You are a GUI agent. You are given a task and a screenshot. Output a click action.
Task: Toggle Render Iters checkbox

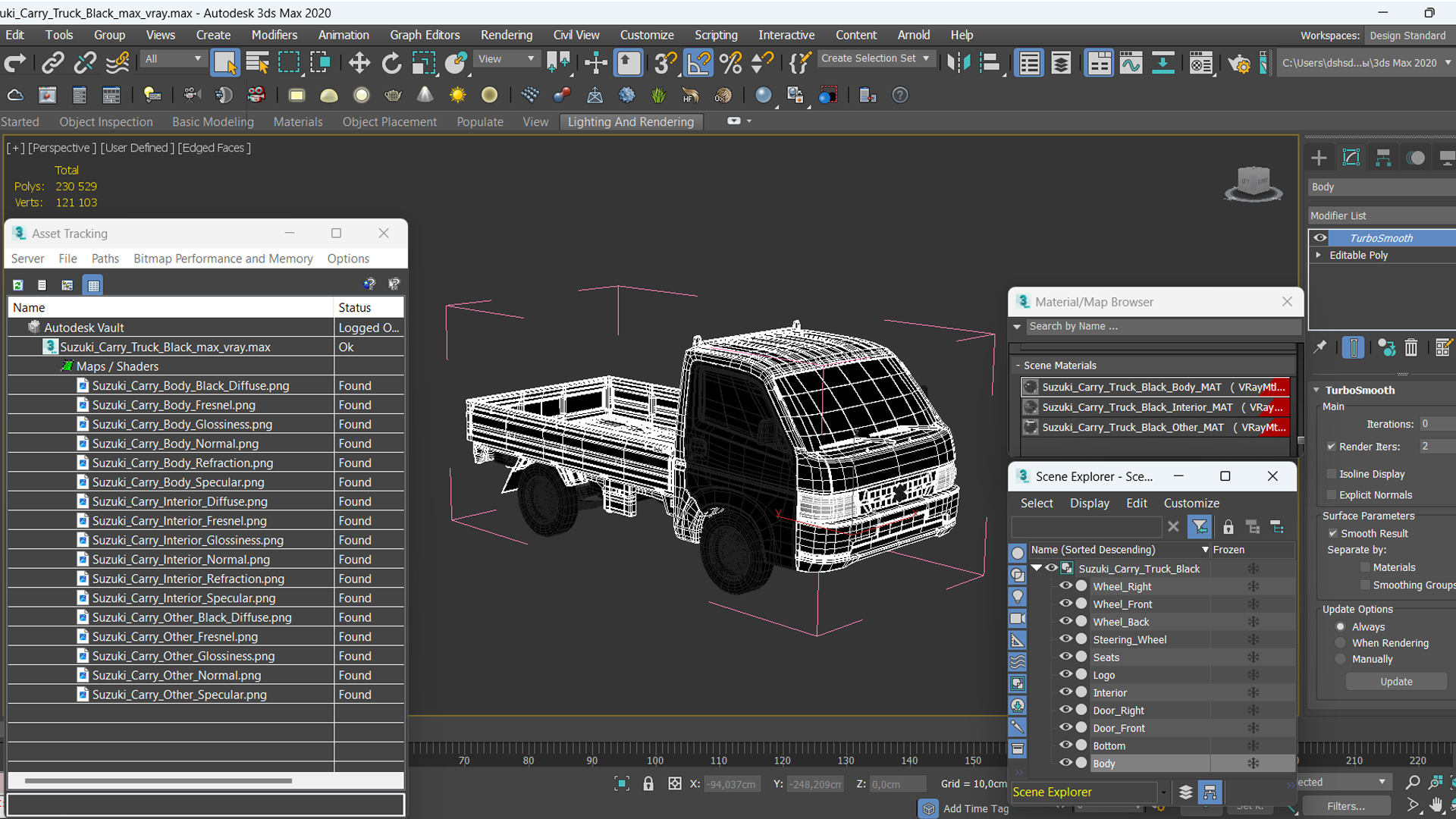tap(1331, 447)
